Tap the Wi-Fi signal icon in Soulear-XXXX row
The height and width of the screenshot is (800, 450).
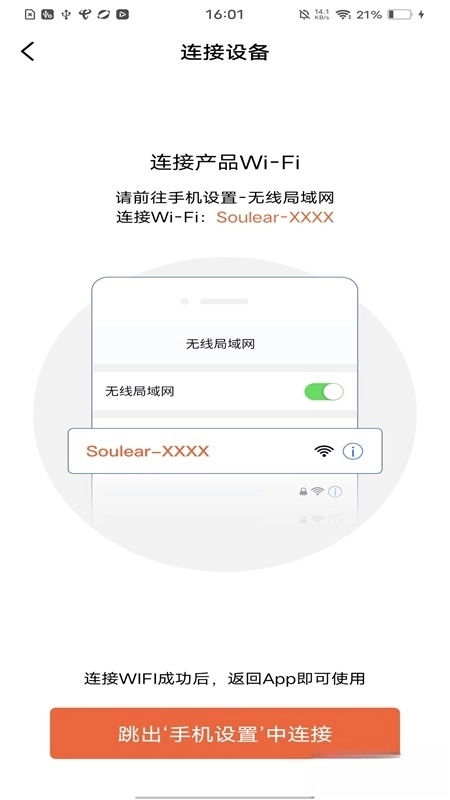coord(324,451)
